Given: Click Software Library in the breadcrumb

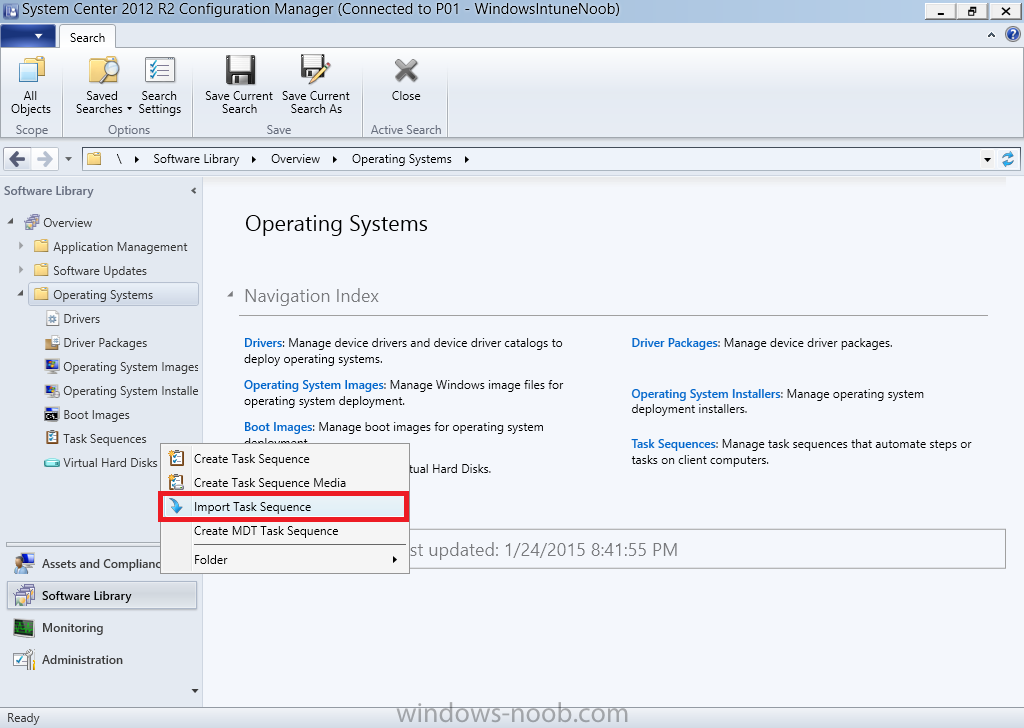Looking at the screenshot, I should click(196, 159).
